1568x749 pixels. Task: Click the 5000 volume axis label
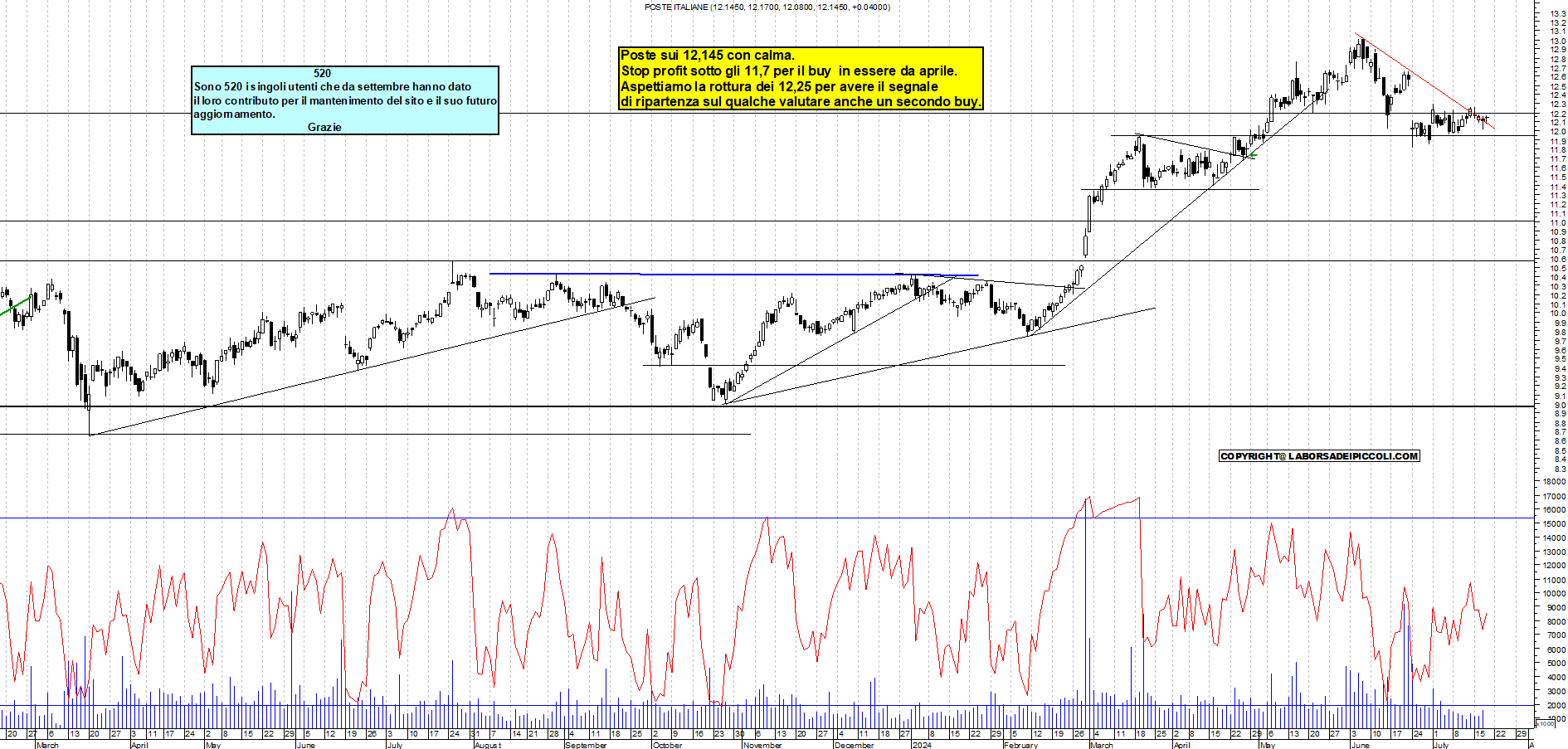1556,664
